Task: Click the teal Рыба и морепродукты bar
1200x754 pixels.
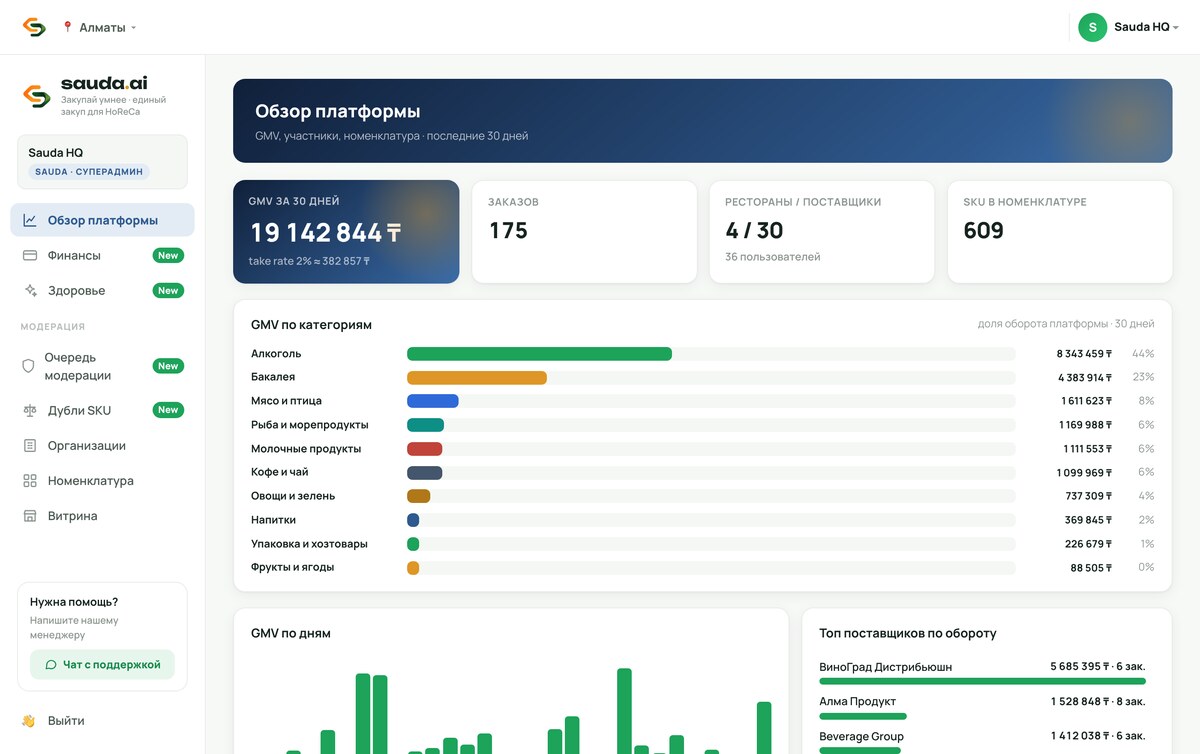Action: click(x=425, y=425)
